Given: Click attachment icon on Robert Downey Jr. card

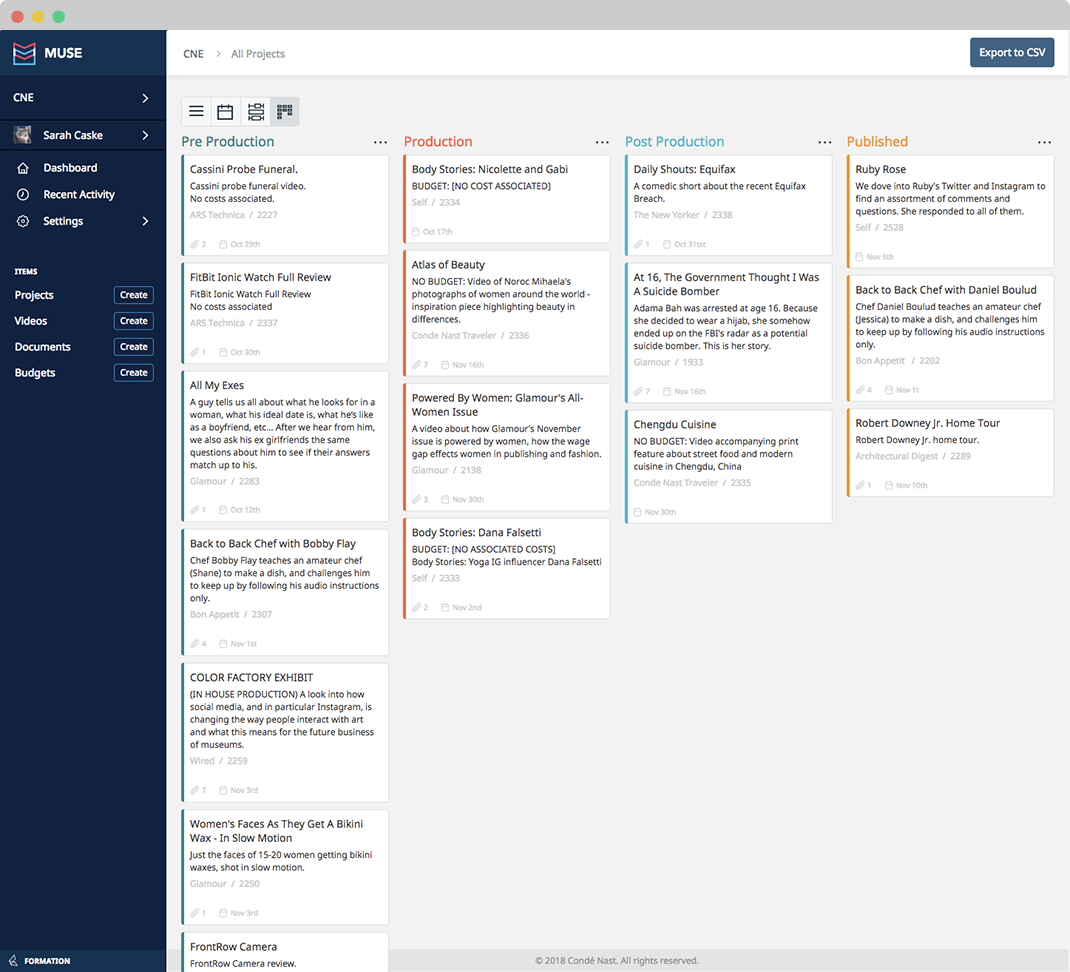Looking at the screenshot, I should pyautogui.click(x=860, y=485).
